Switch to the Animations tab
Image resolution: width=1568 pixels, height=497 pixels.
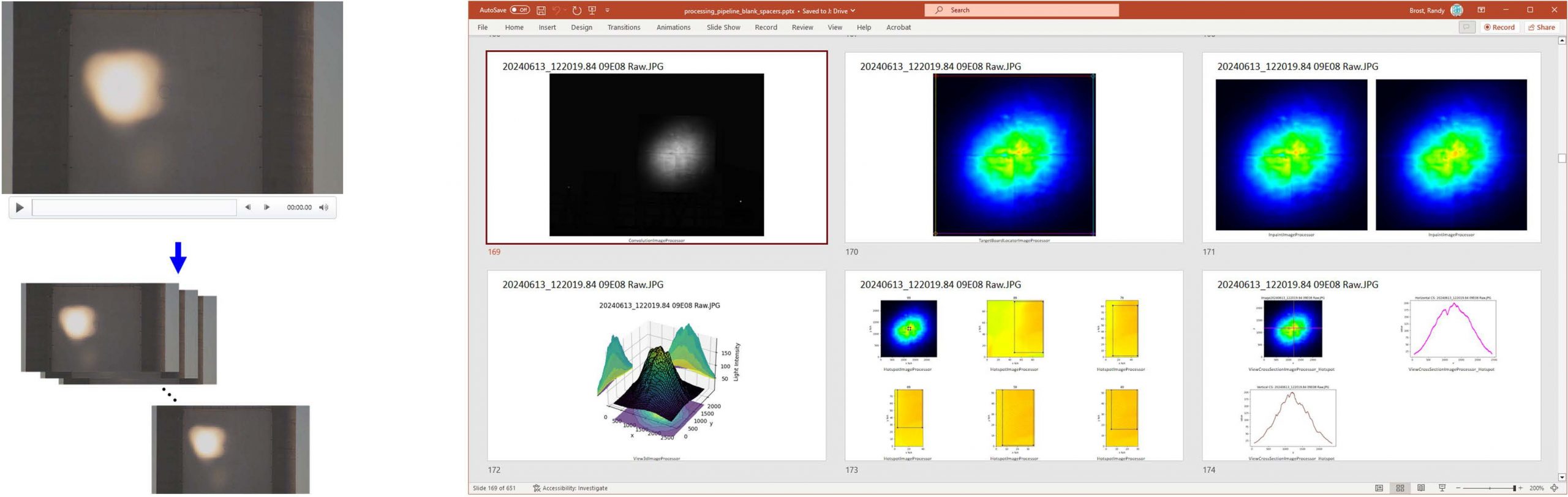pyautogui.click(x=673, y=28)
